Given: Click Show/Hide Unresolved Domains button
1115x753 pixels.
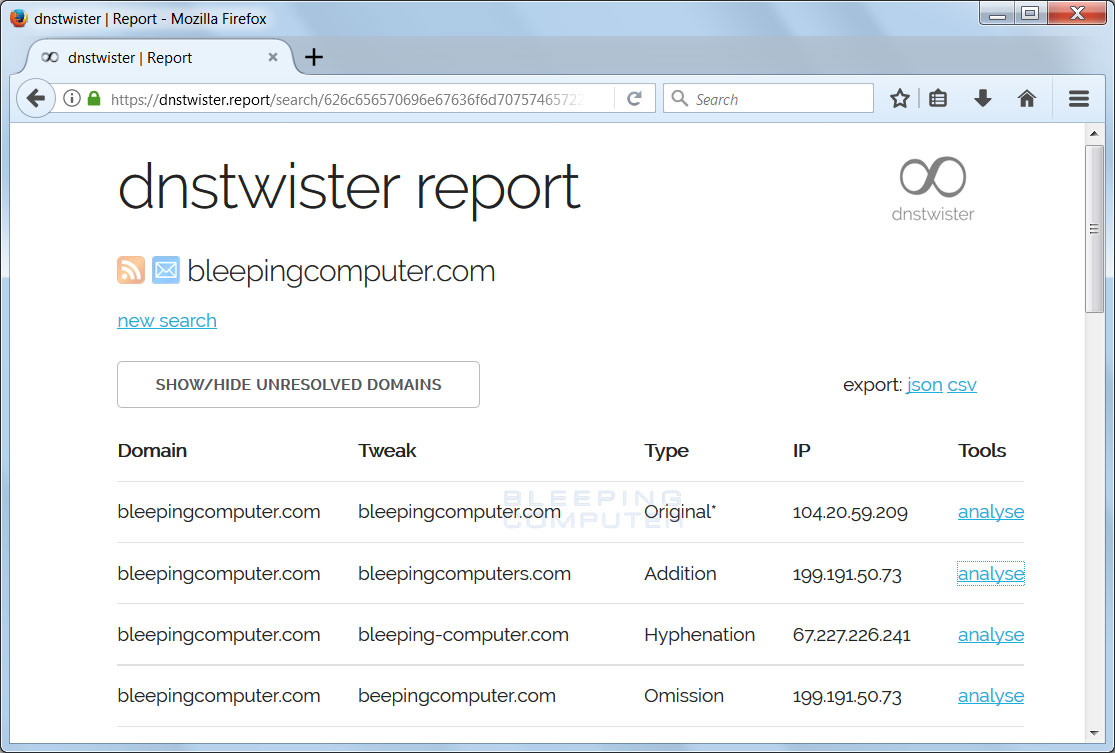Looking at the screenshot, I should click(298, 385).
